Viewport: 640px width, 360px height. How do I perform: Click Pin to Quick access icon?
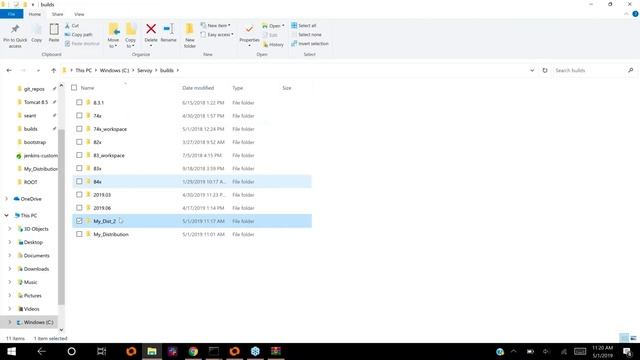[15, 29]
